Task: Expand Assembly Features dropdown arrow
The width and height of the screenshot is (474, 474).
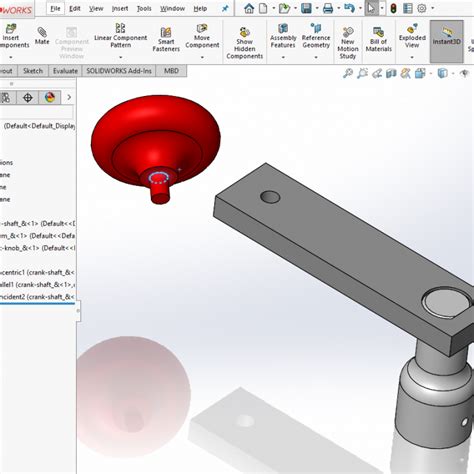Action: pos(283,57)
